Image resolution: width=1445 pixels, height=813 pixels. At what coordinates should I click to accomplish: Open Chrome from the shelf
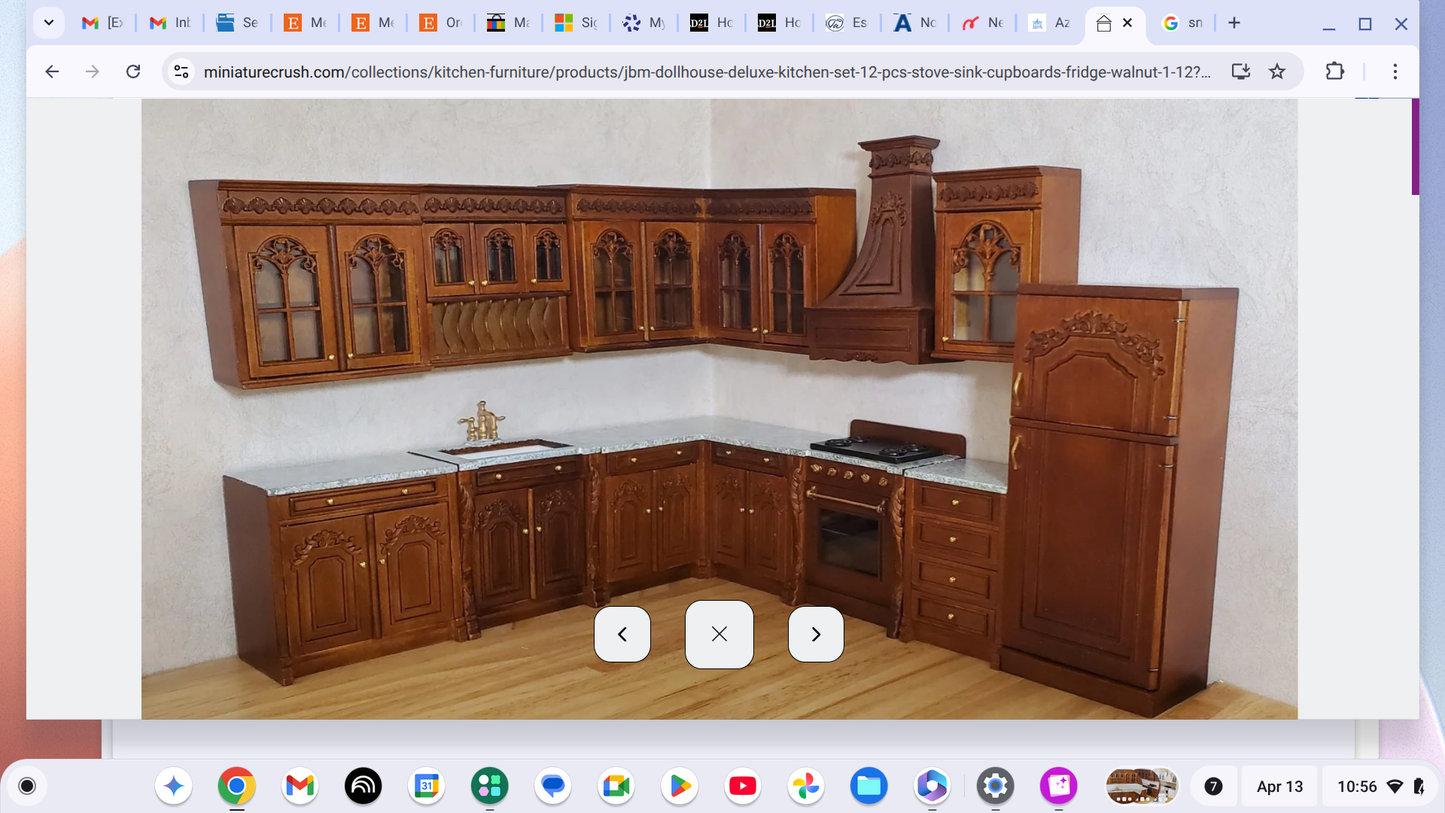[x=237, y=787]
